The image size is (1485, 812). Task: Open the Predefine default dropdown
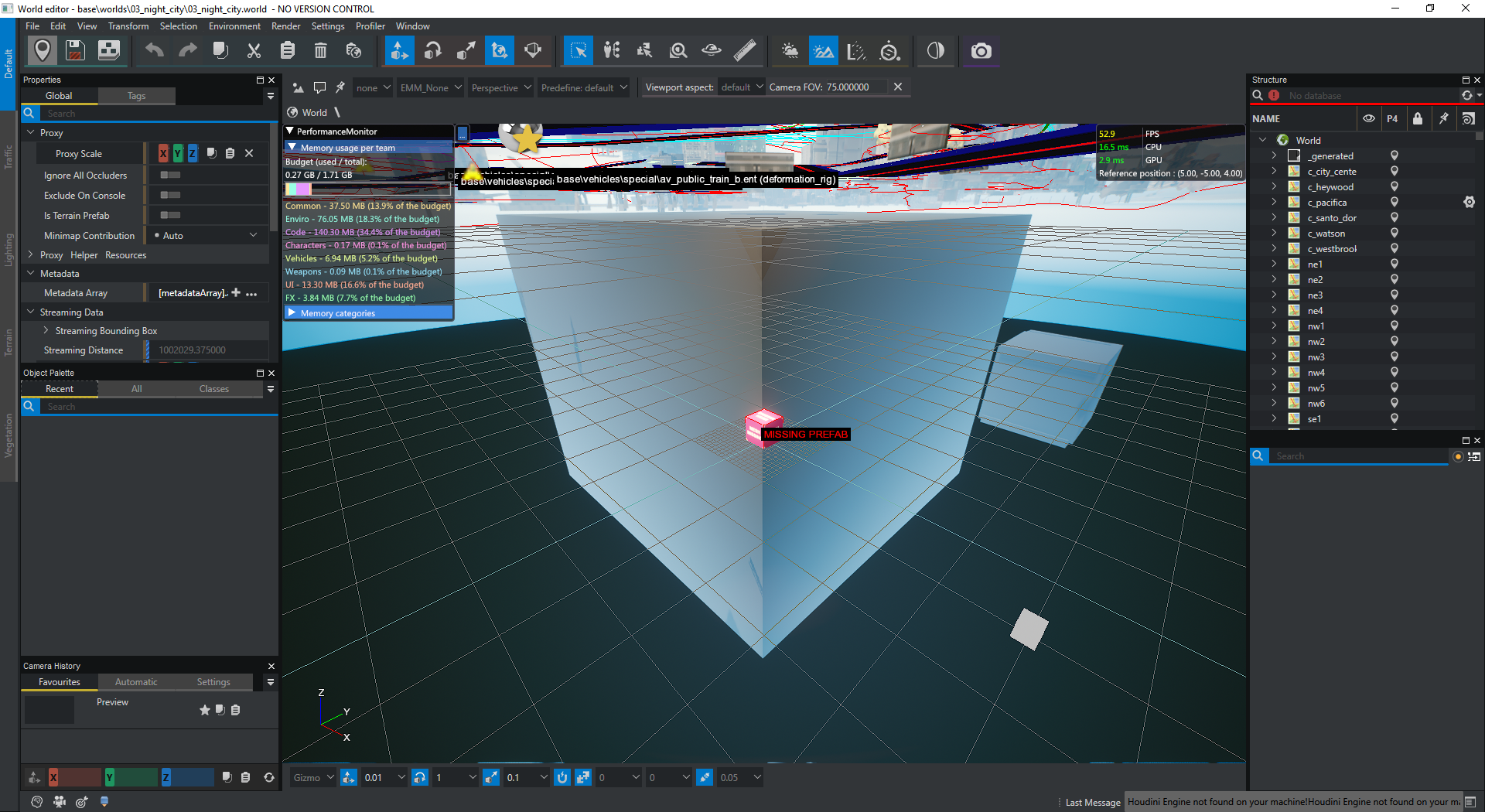coord(584,87)
